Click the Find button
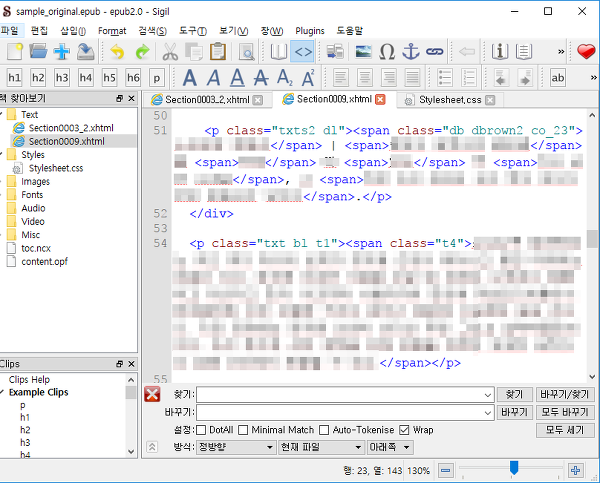Screen dimensions: 600x483 pos(515,395)
